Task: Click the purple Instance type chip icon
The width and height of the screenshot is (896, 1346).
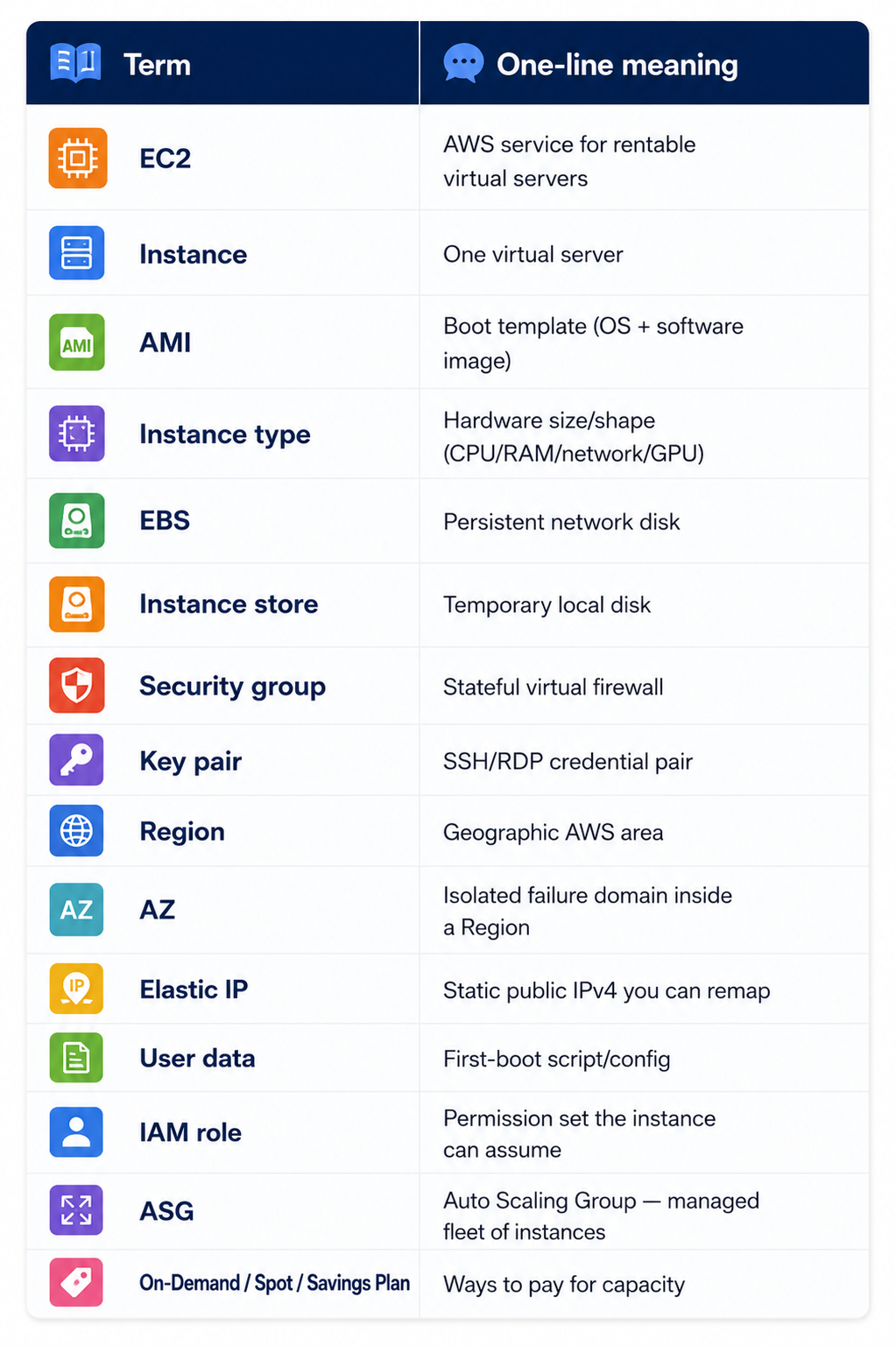Action: [77, 433]
